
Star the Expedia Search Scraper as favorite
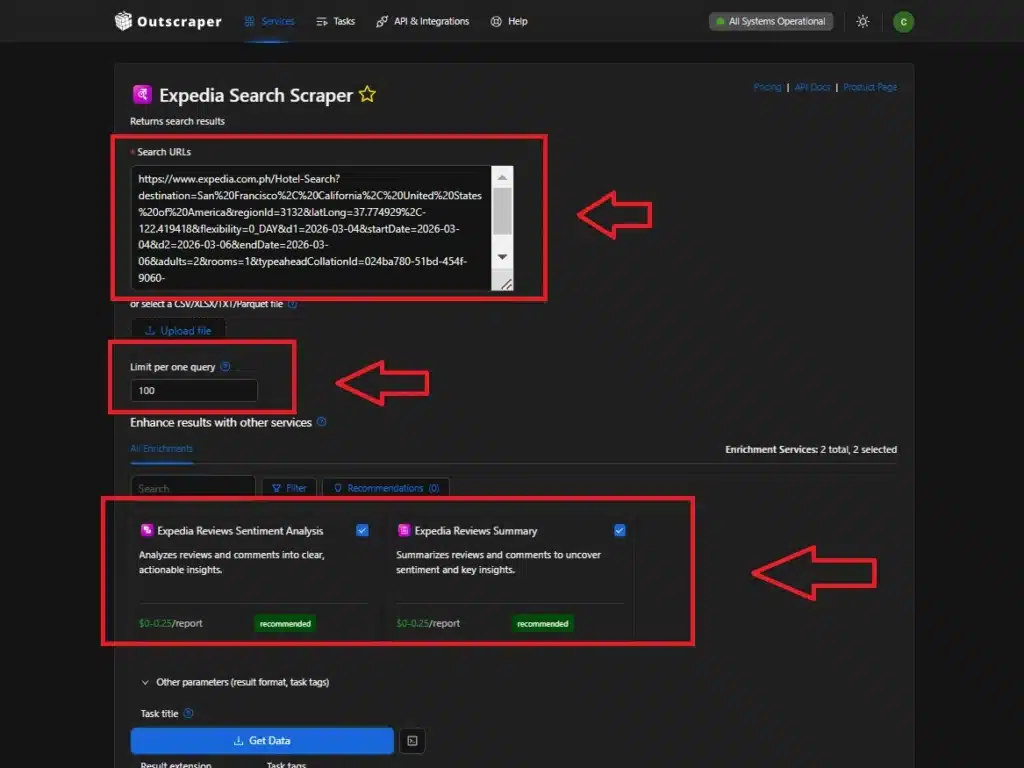367,93
